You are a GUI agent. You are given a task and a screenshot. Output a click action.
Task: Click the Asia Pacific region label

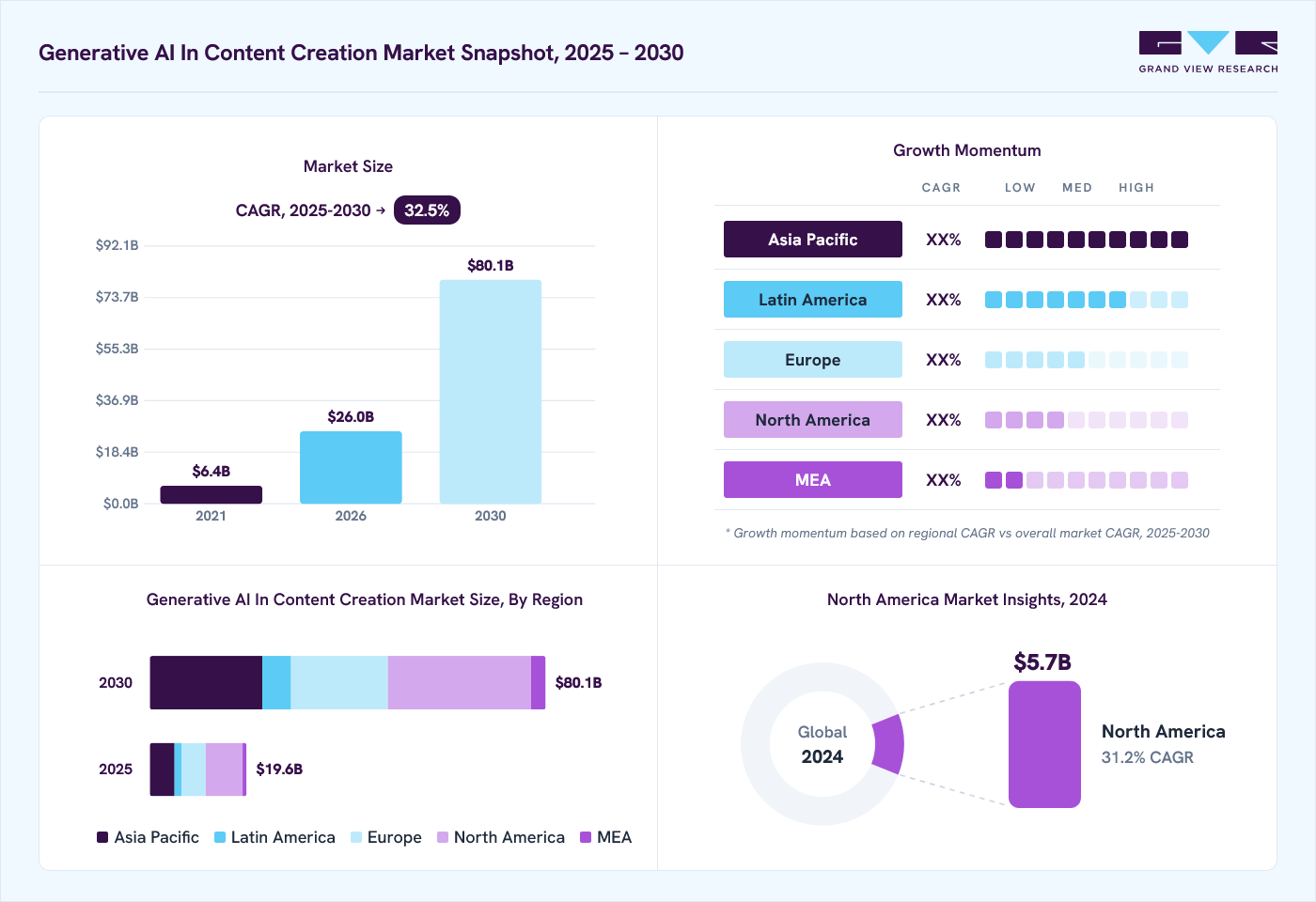[813, 240]
